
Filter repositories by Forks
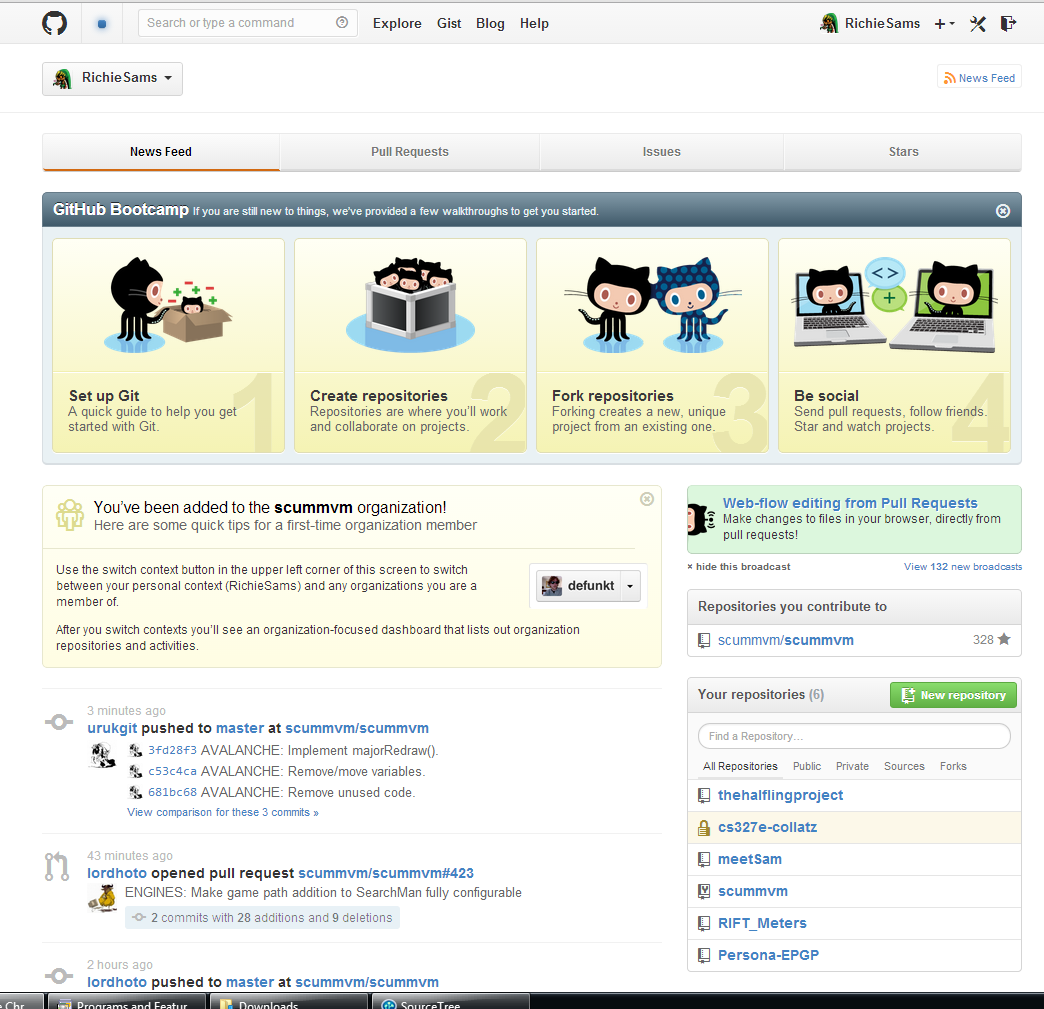tap(953, 767)
